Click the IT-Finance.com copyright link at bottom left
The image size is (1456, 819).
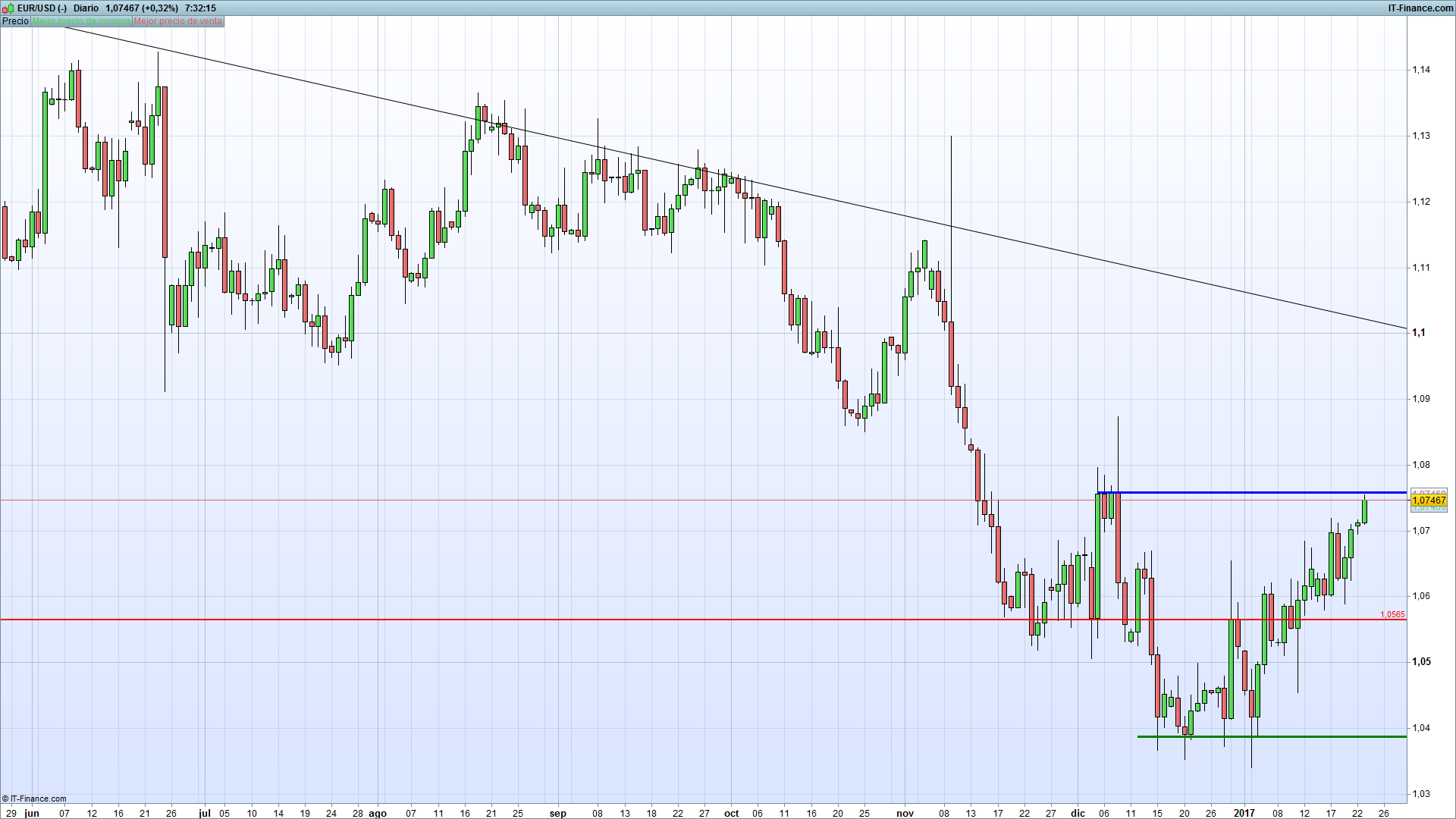34,799
